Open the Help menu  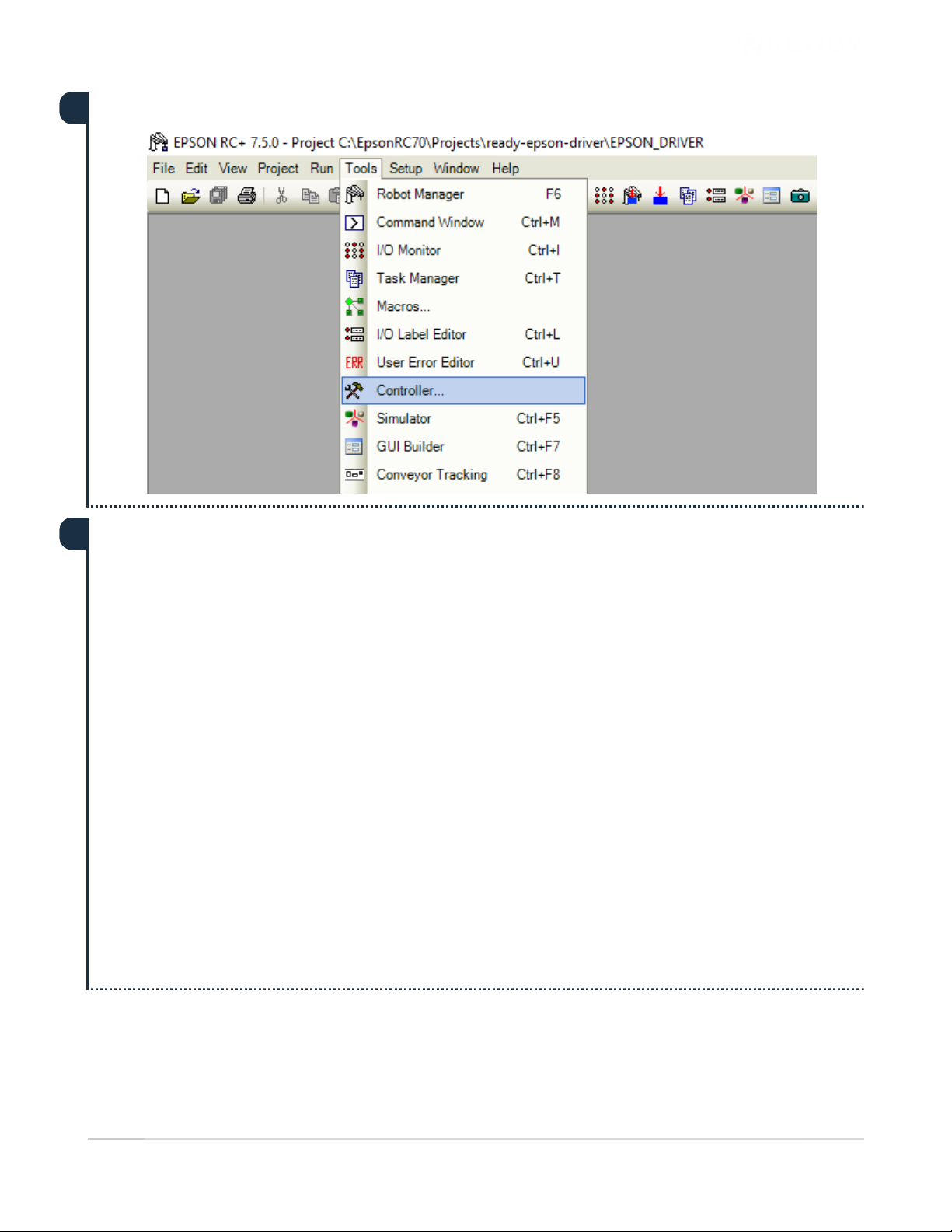[505, 169]
